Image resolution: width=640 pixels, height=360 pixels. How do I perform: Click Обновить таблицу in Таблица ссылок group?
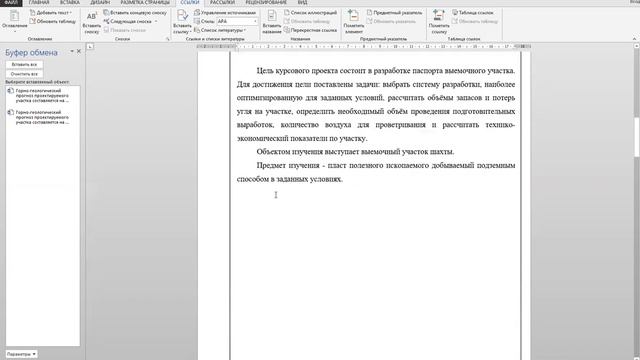point(475,21)
